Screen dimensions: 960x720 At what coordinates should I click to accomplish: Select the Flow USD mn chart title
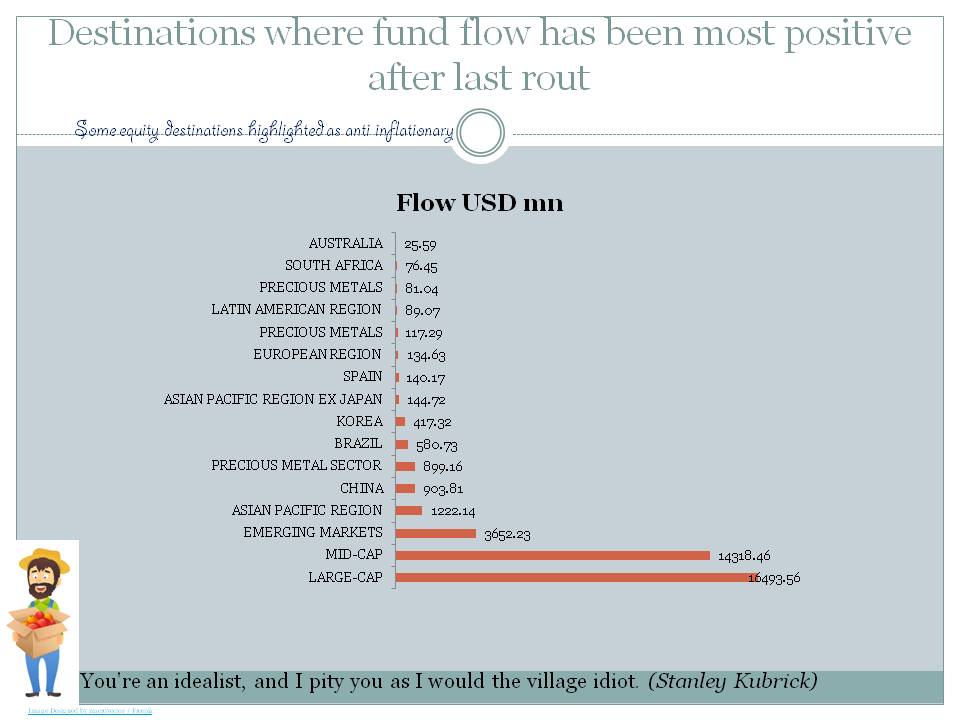click(480, 203)
